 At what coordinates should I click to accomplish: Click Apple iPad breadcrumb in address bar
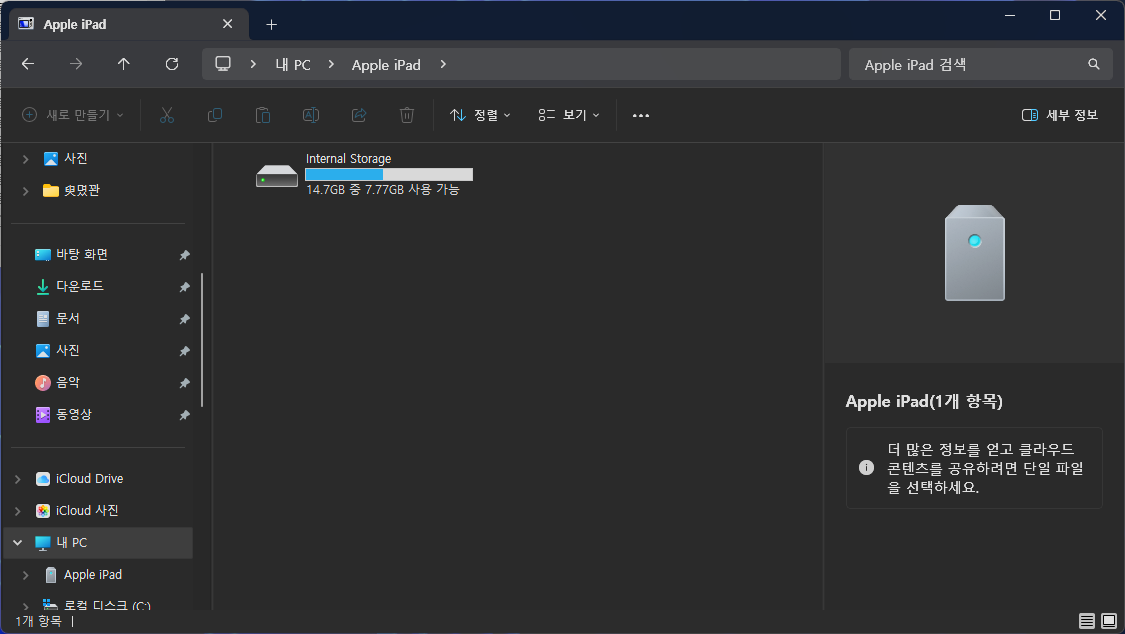click(x=386, y=65)
